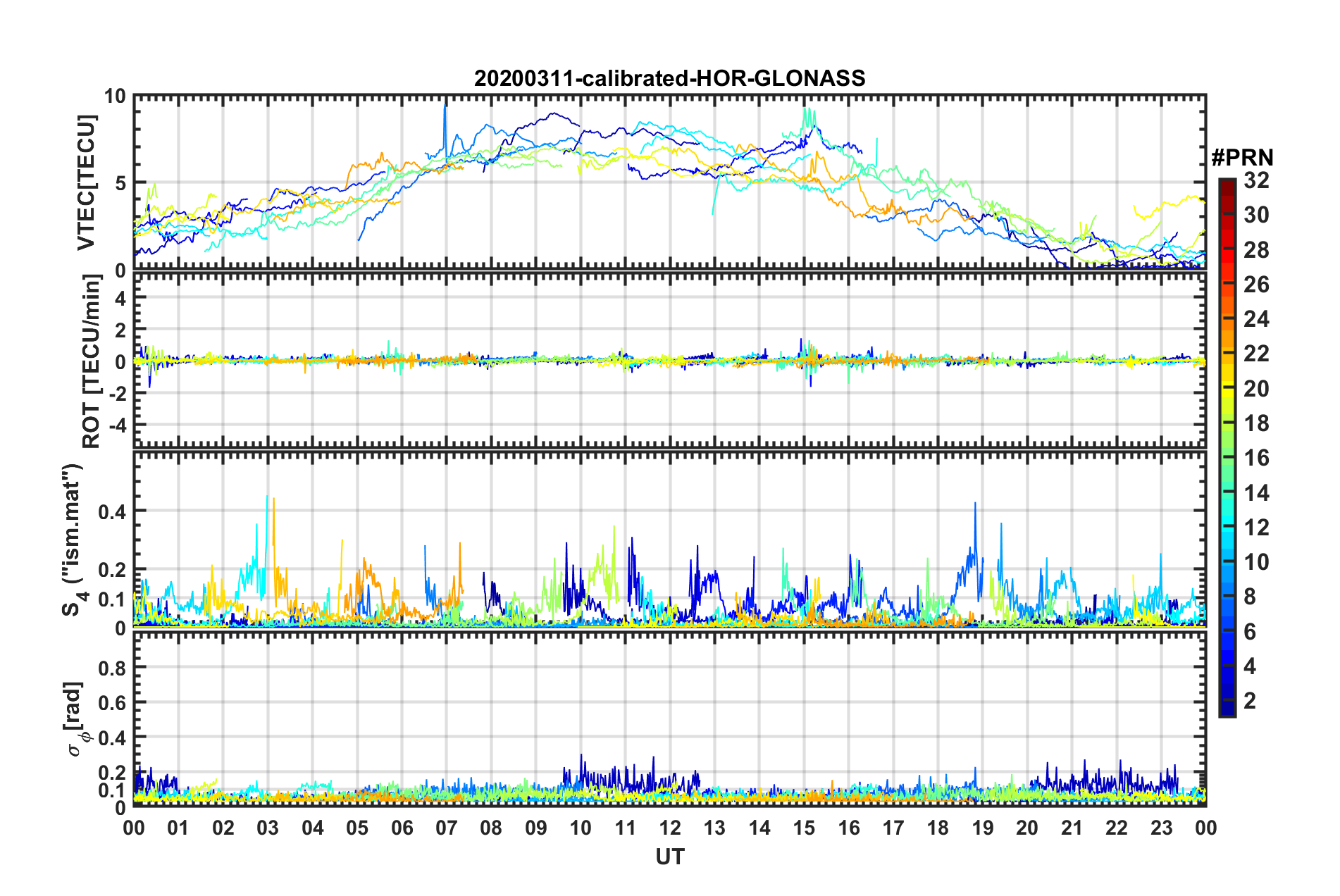Click colorbar tick label 28

(1256, 250)
